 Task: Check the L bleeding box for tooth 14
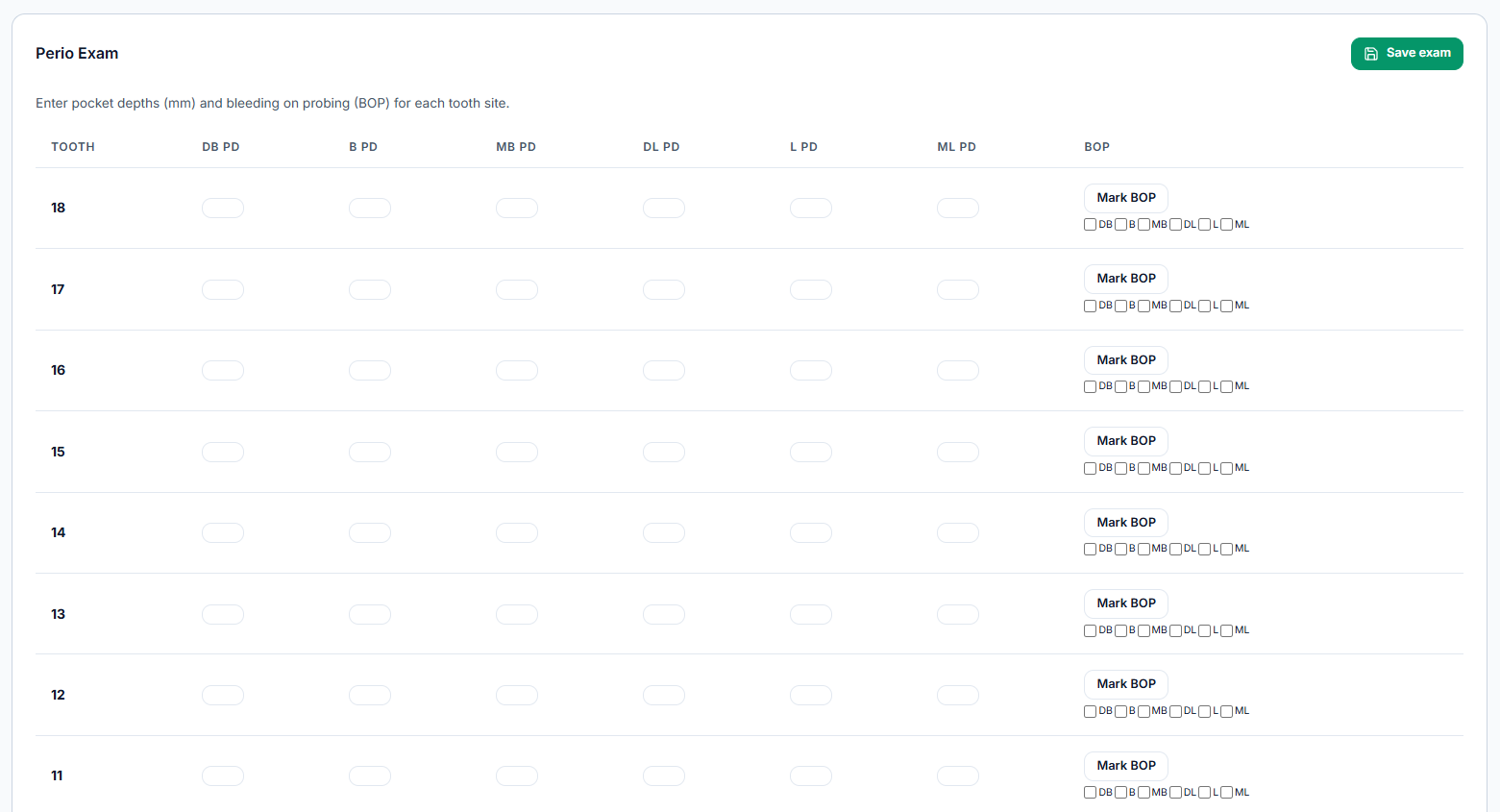pos(1204,549)
